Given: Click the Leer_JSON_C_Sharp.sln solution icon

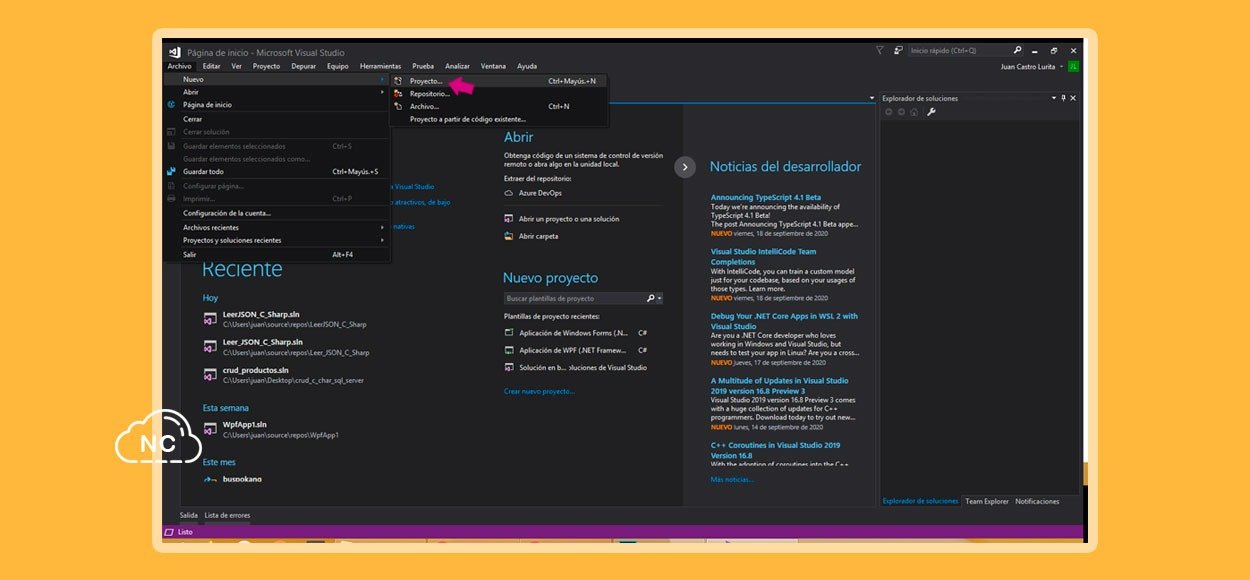Looking at the screenshot, I should coord(210,346).
